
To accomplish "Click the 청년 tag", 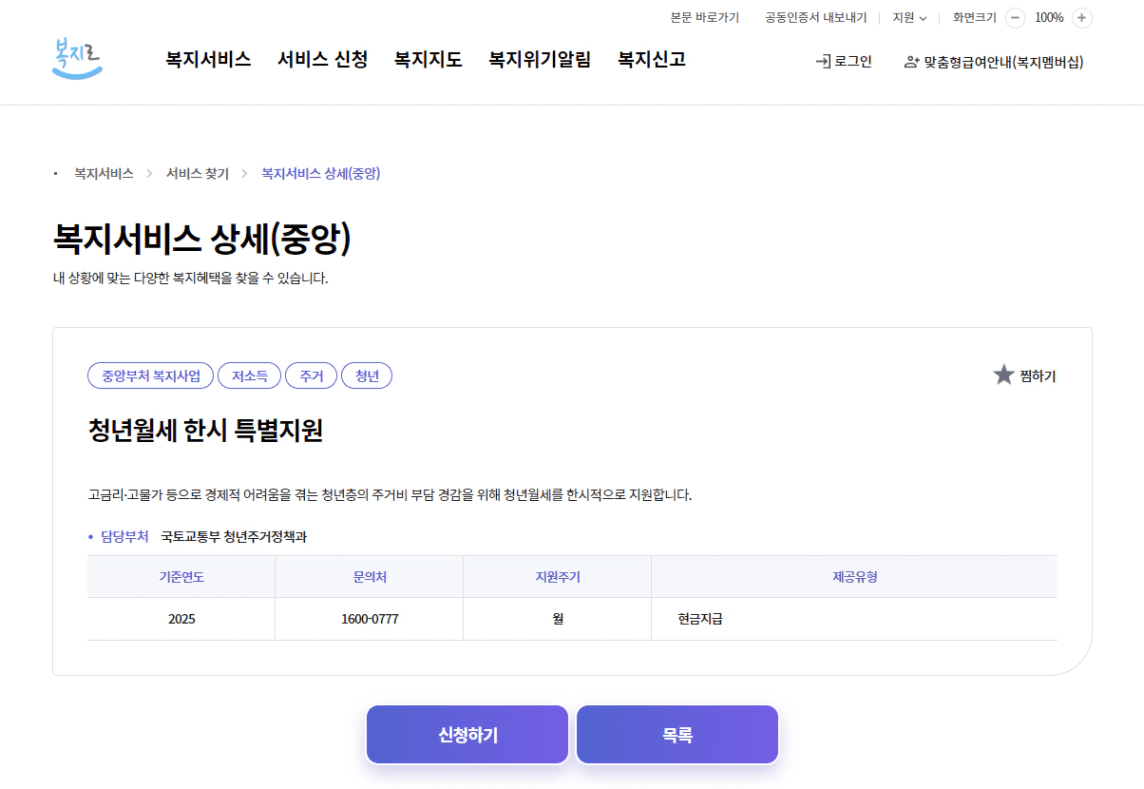I will [366, 376].
